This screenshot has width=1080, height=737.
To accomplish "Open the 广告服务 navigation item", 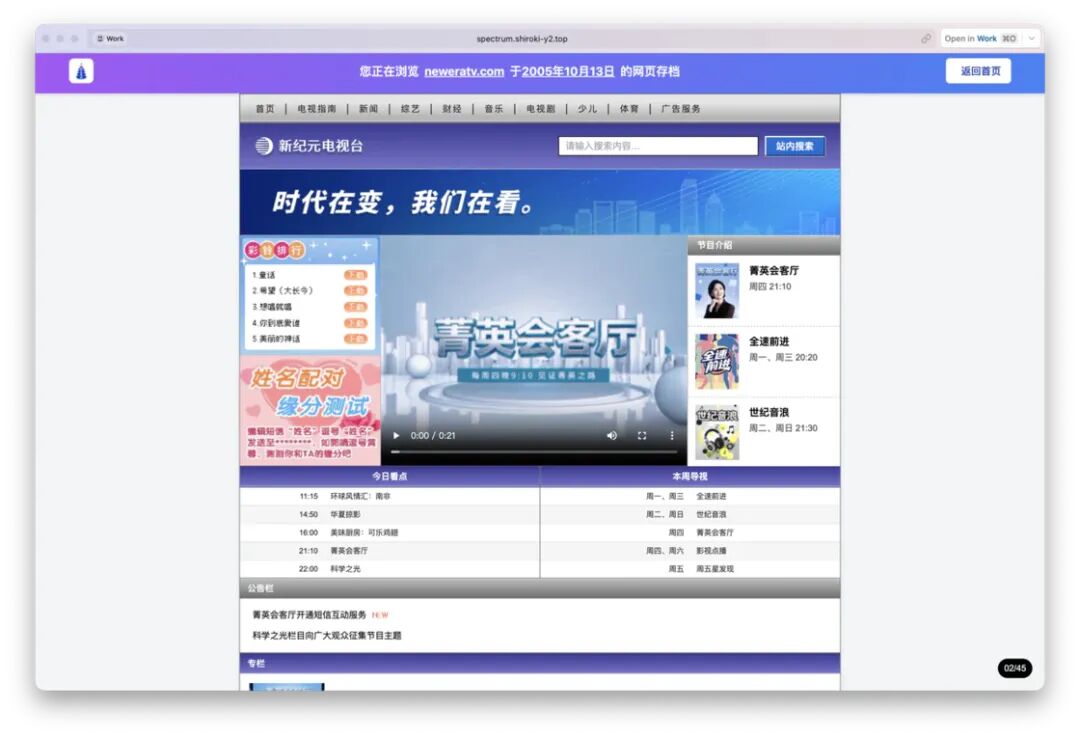I will tap(681, 109).
